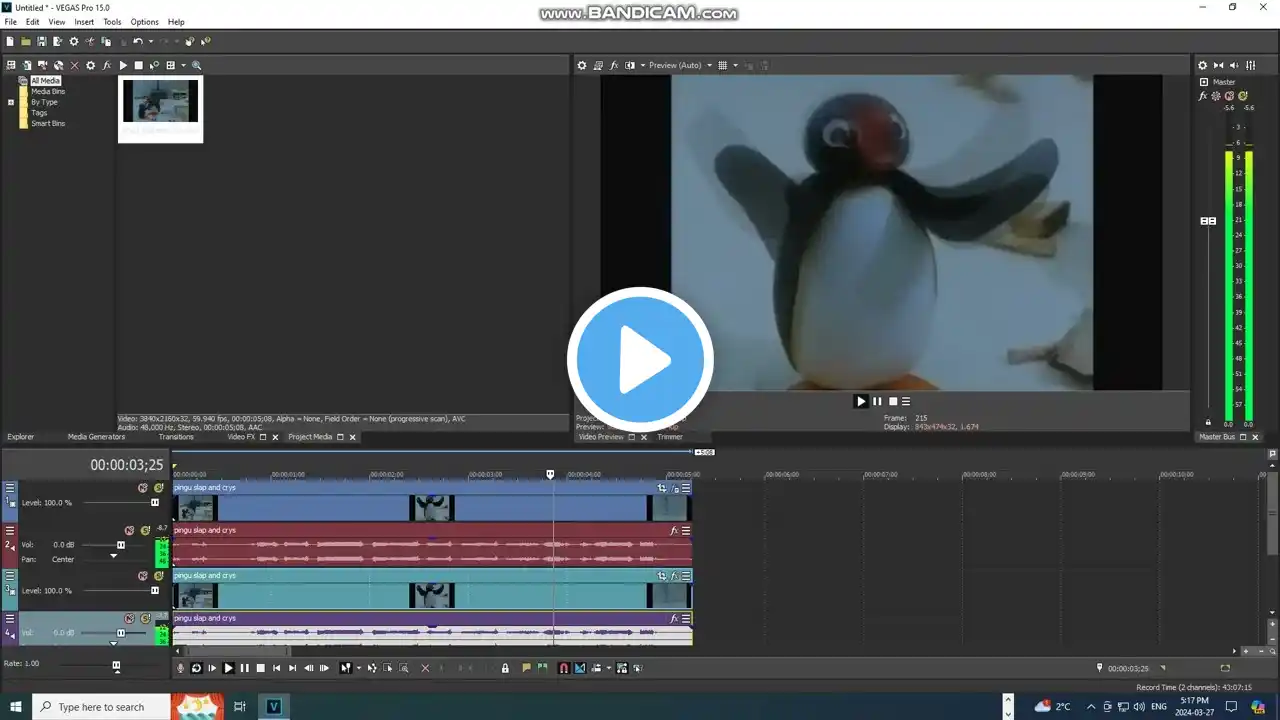Open Video Output FX in preview toolbar

click(614, 65)
